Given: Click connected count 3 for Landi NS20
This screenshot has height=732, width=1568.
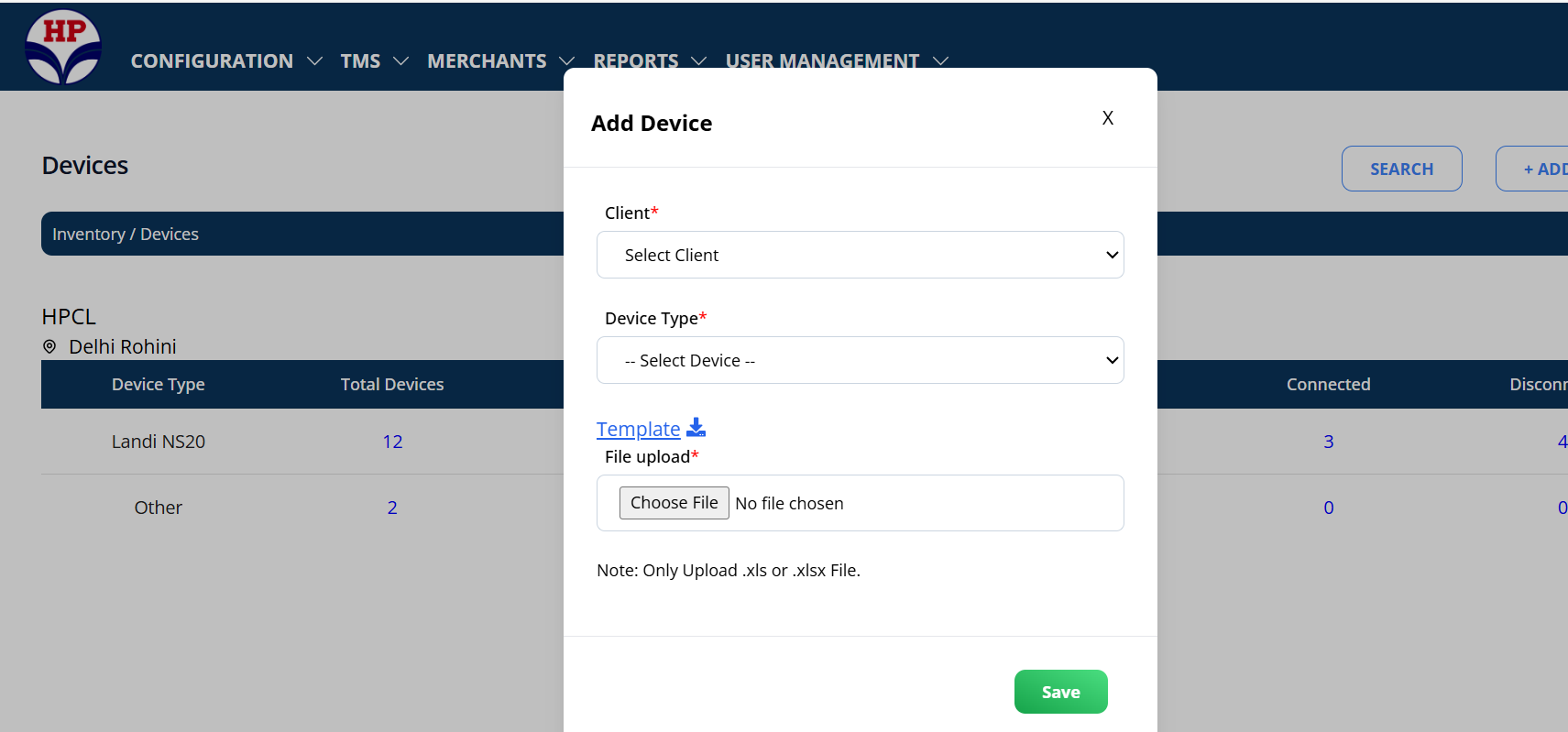Looking at the screenshot, I should tap(1328, 442).
